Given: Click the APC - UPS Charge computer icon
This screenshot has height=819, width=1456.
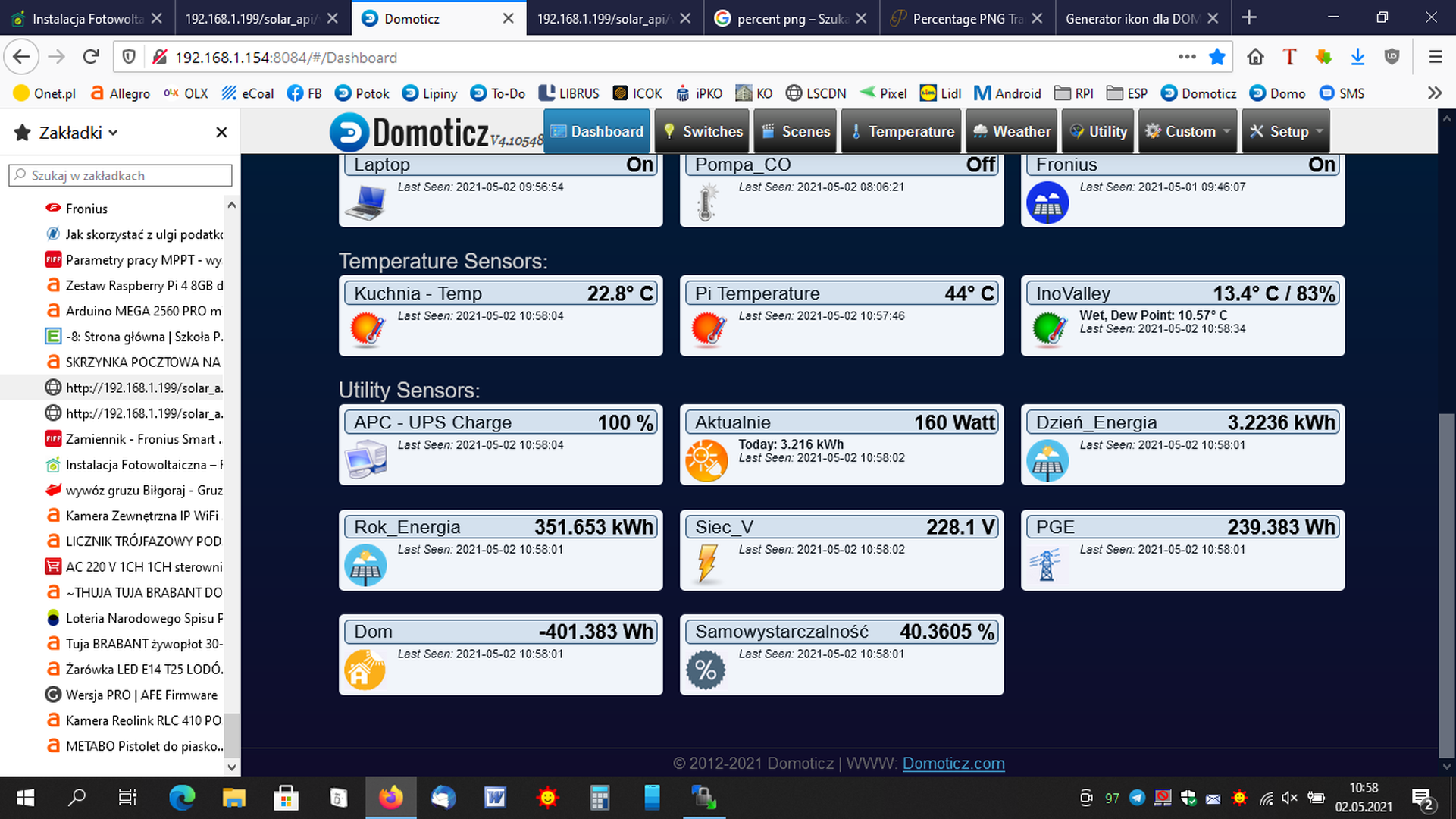Looking at the screenshot, I should (x=365, y=460).
